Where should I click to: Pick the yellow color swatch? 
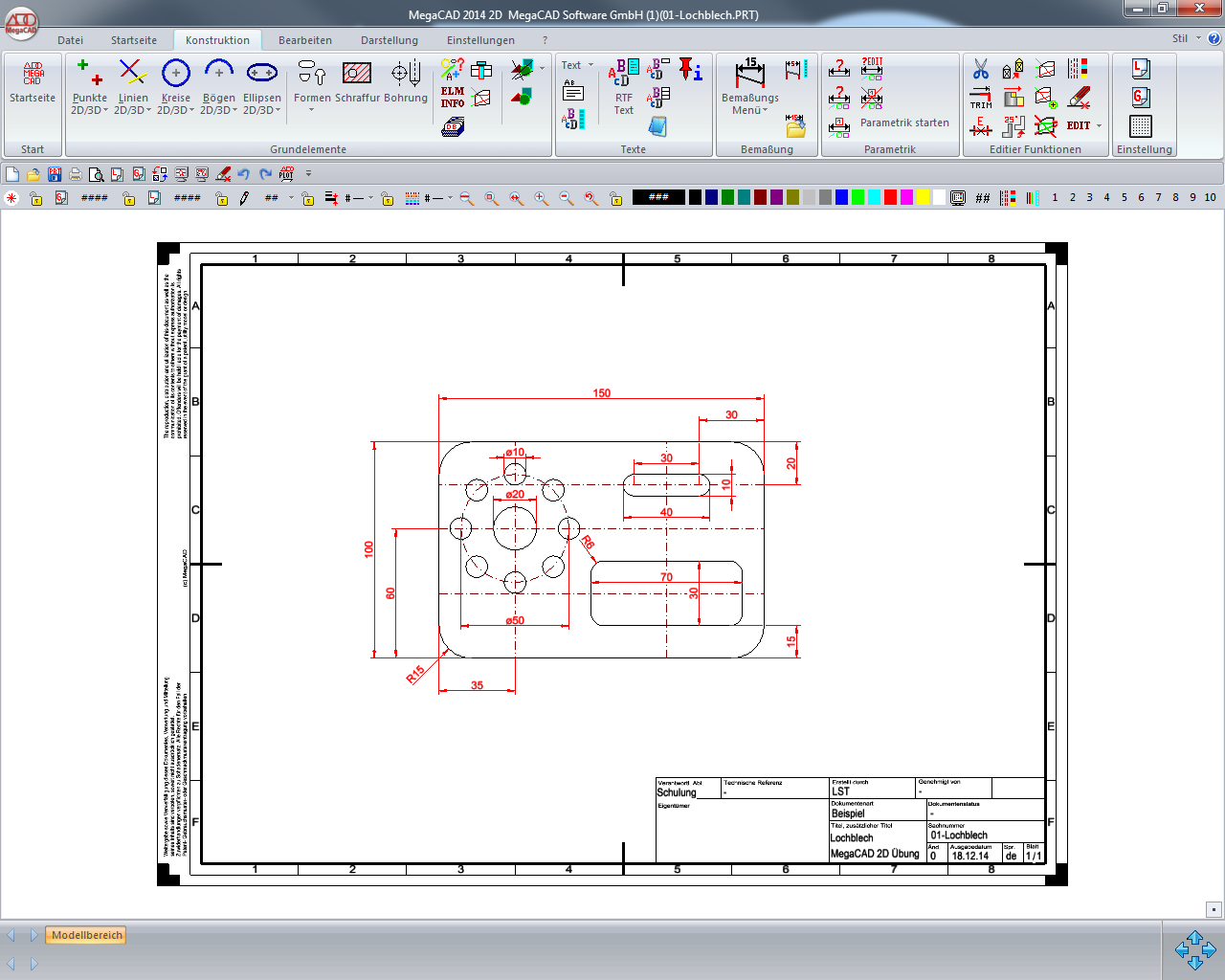tap(923, 197)
